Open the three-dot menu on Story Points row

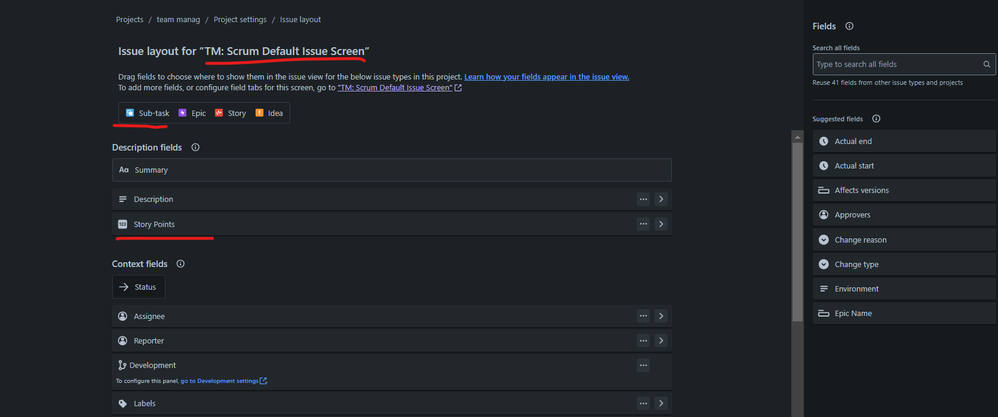643,224
